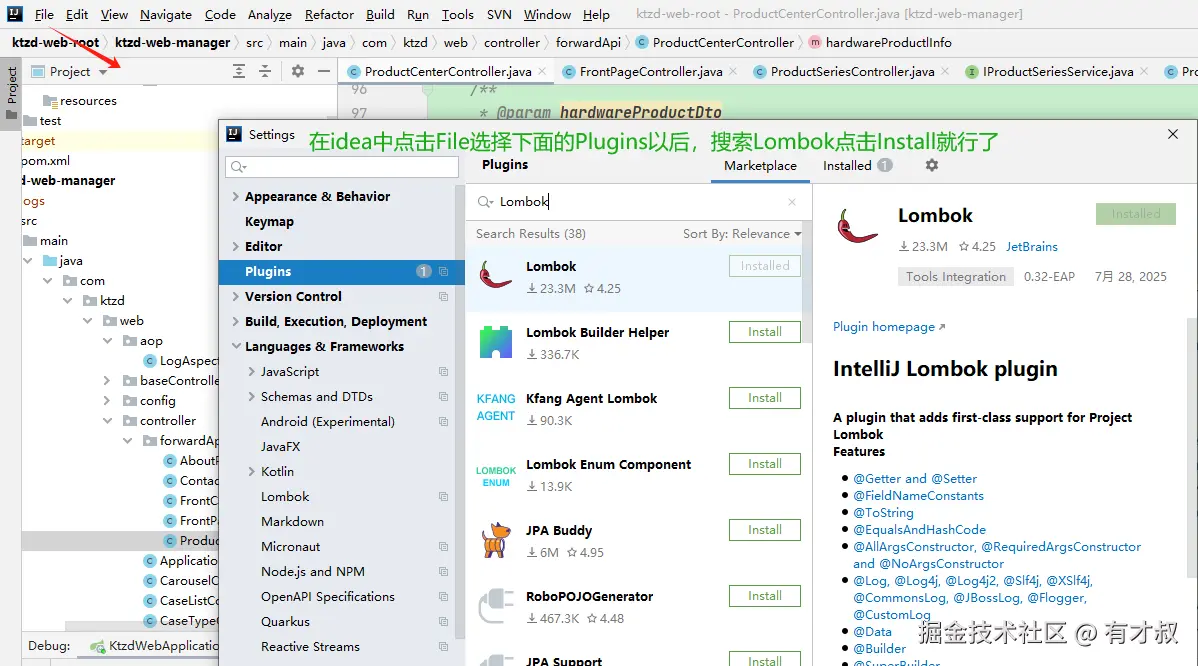Click the expand all icon in Project panel

[x=239, y=71]
